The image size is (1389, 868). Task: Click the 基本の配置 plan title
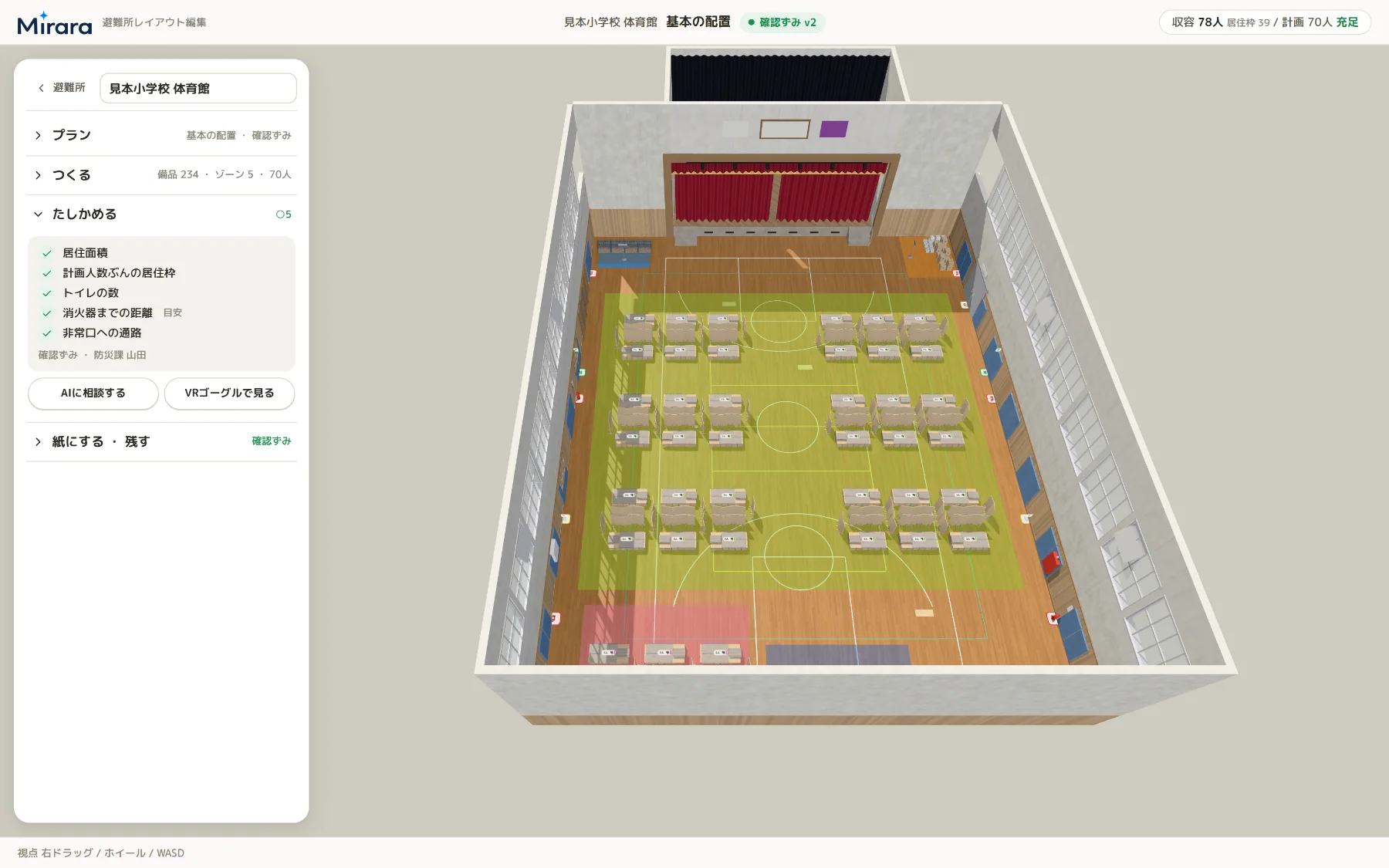(698, 22)
